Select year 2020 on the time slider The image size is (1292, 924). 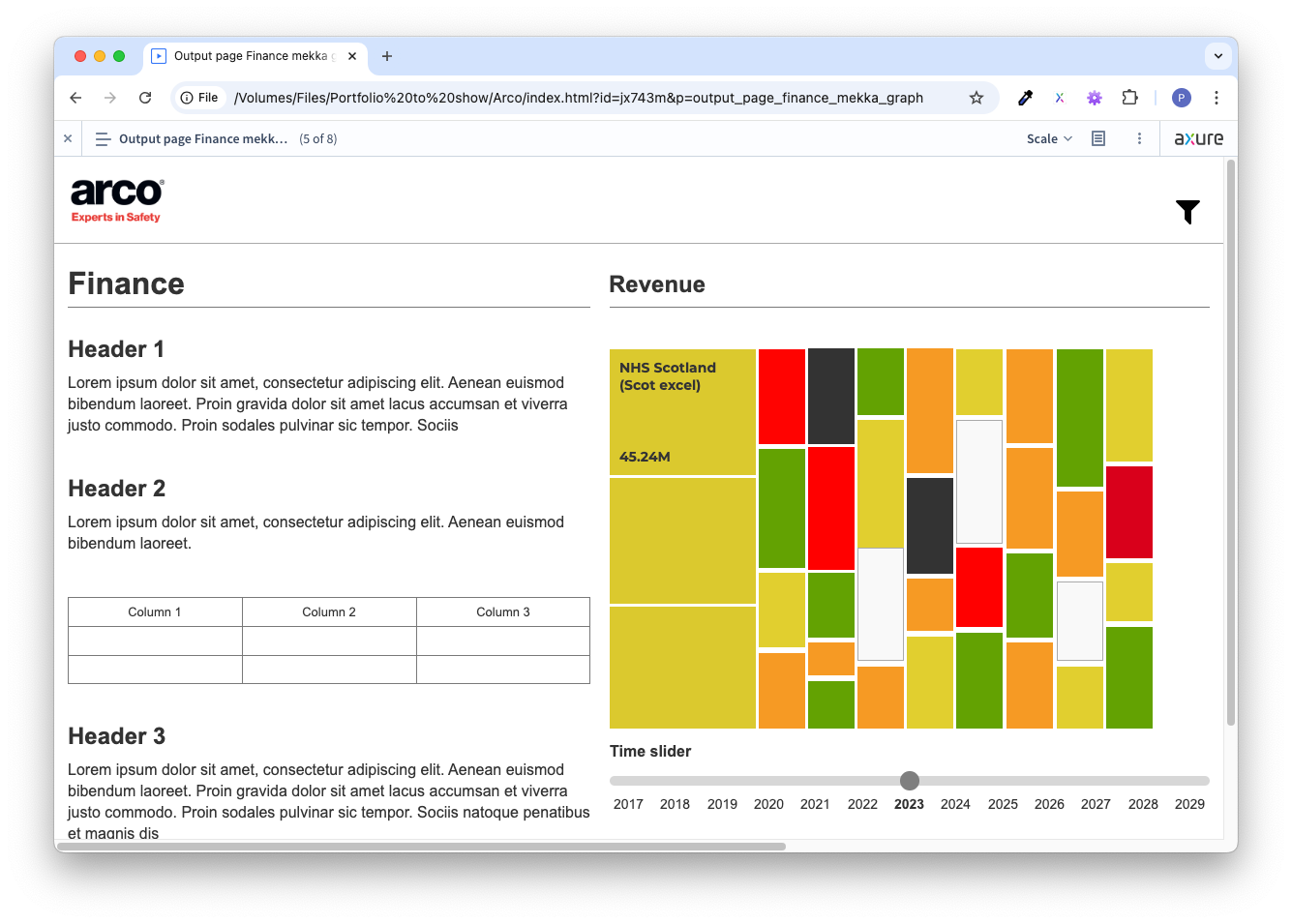click(x=768, y=804)
